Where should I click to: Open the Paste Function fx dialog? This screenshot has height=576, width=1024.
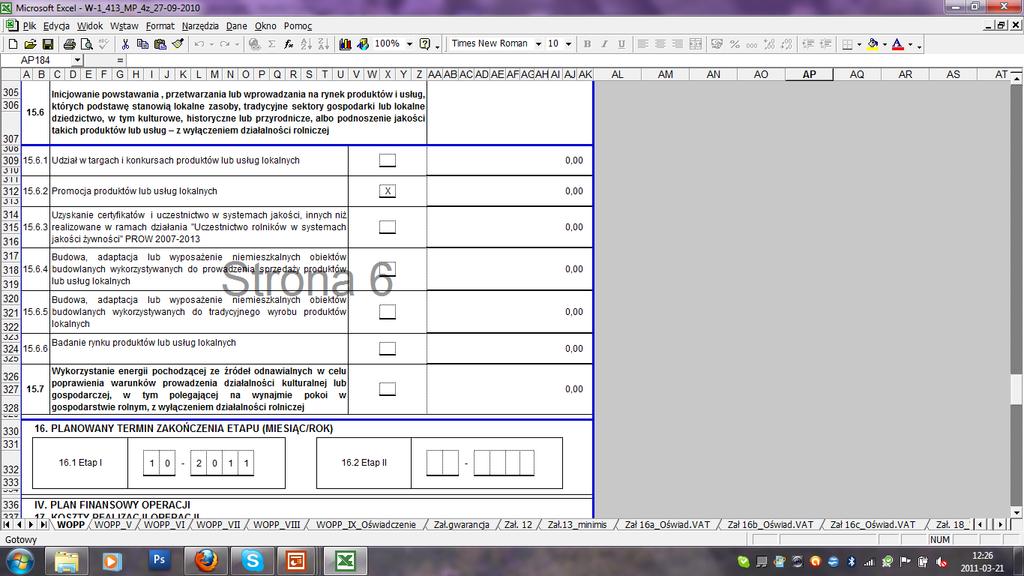(x=289, y=44)
